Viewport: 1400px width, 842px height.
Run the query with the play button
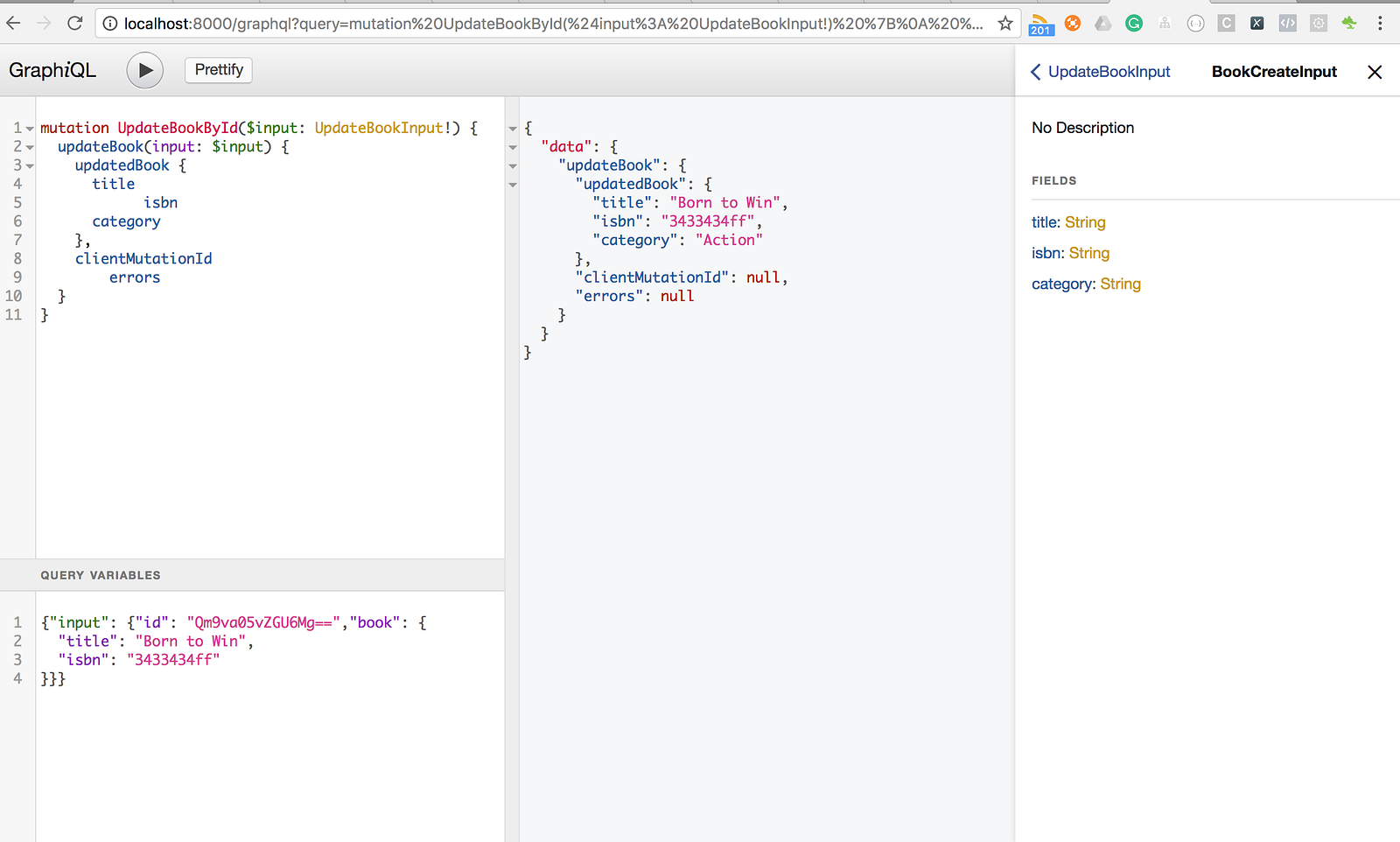point(145,70)
